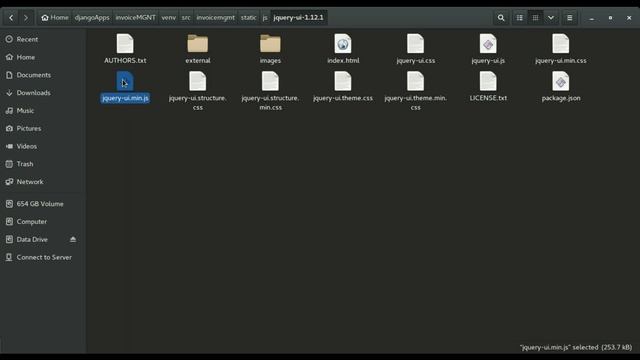Viewport: 640px width, 360px height.
Task: Open Recent in the sidebar
Action: click(42, 39)
